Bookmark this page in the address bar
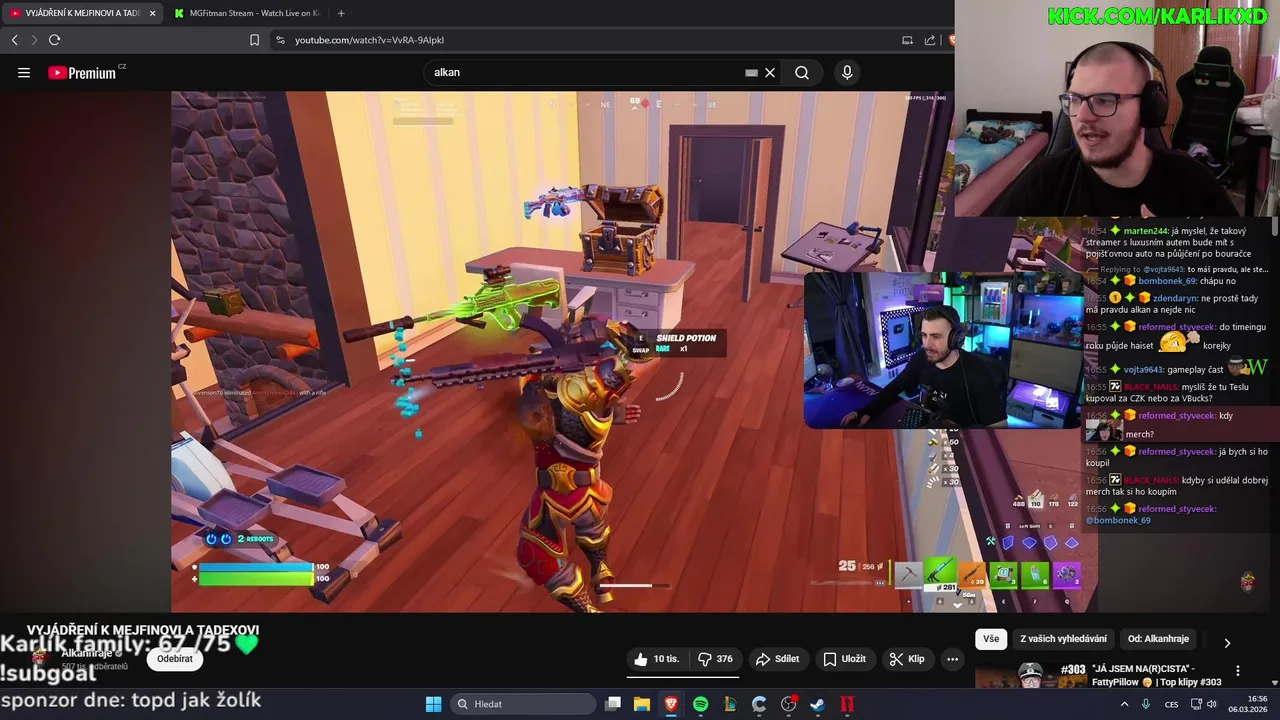 [254, 40]
